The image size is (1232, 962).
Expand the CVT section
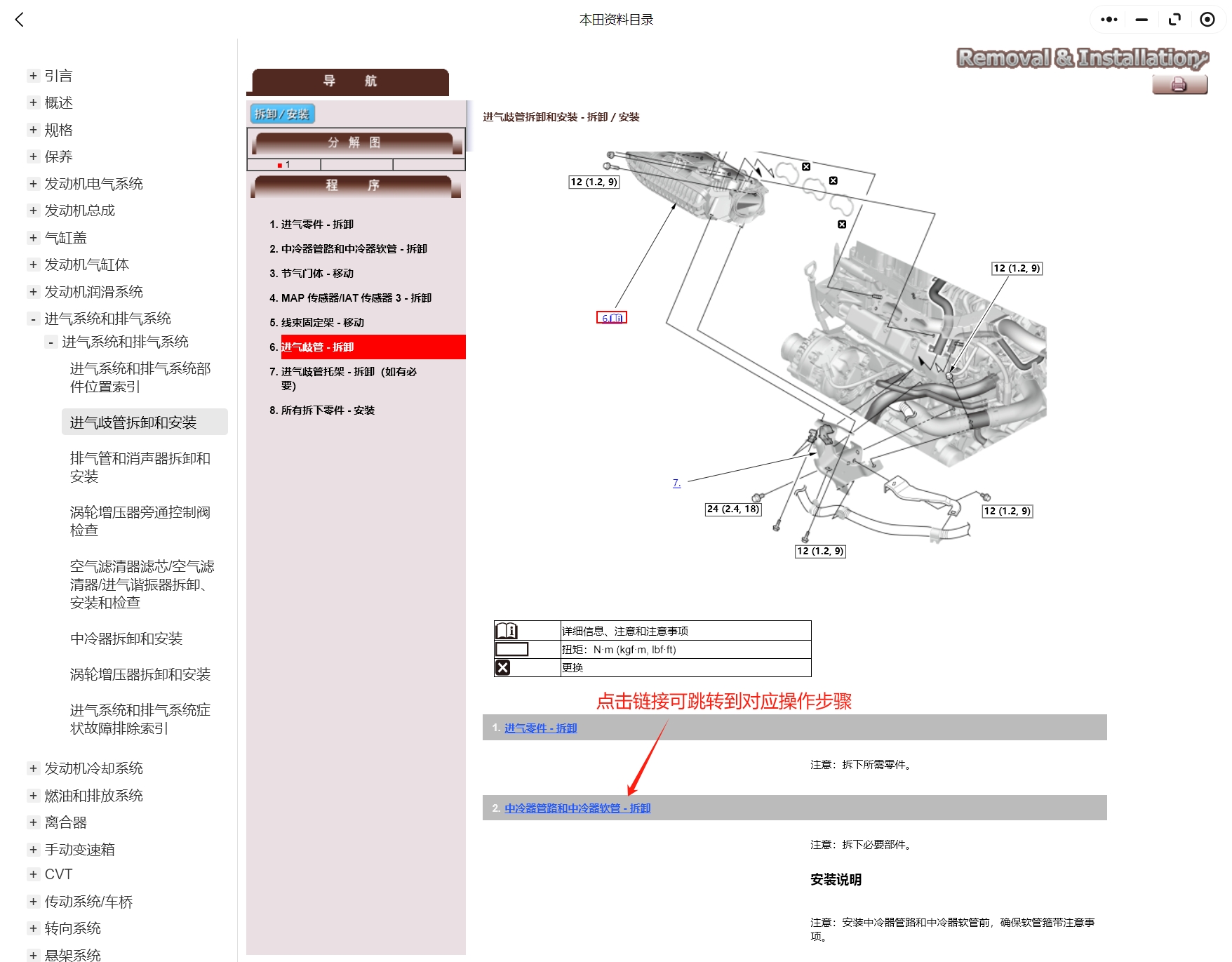pyautogui.click(x=32, y=874)
